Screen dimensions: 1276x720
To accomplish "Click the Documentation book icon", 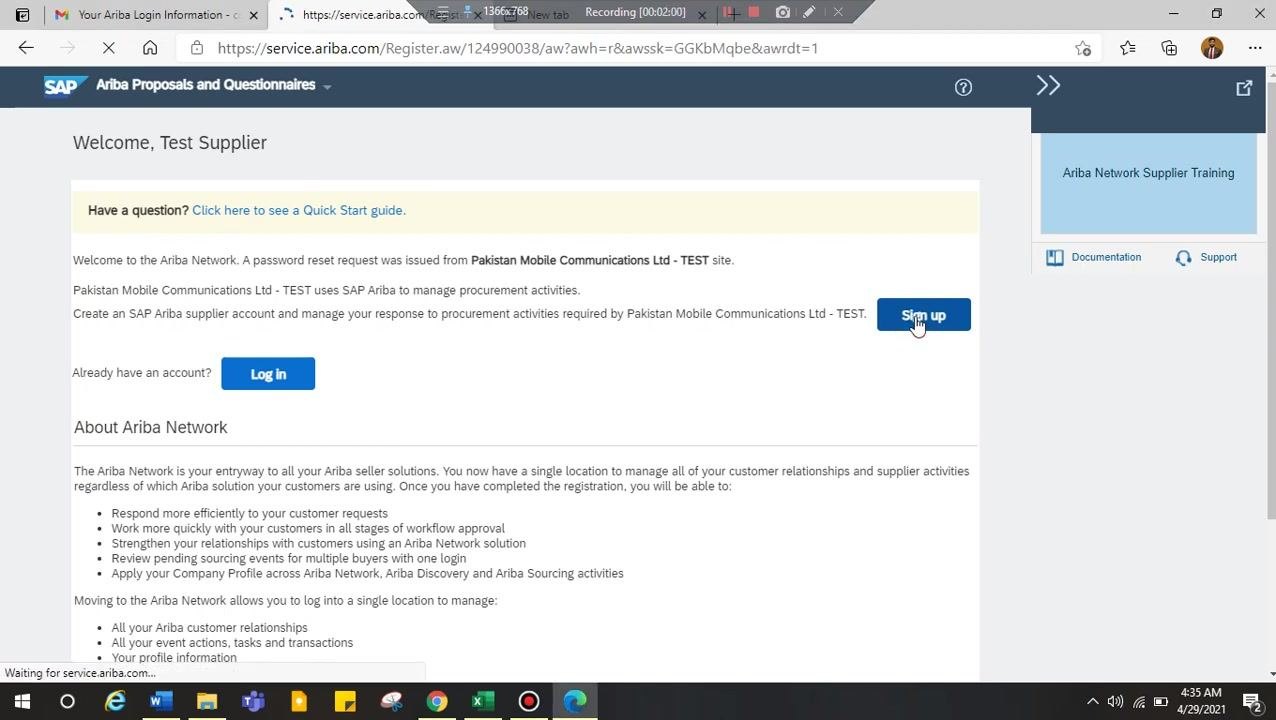I will click(x=1055, y=258).
